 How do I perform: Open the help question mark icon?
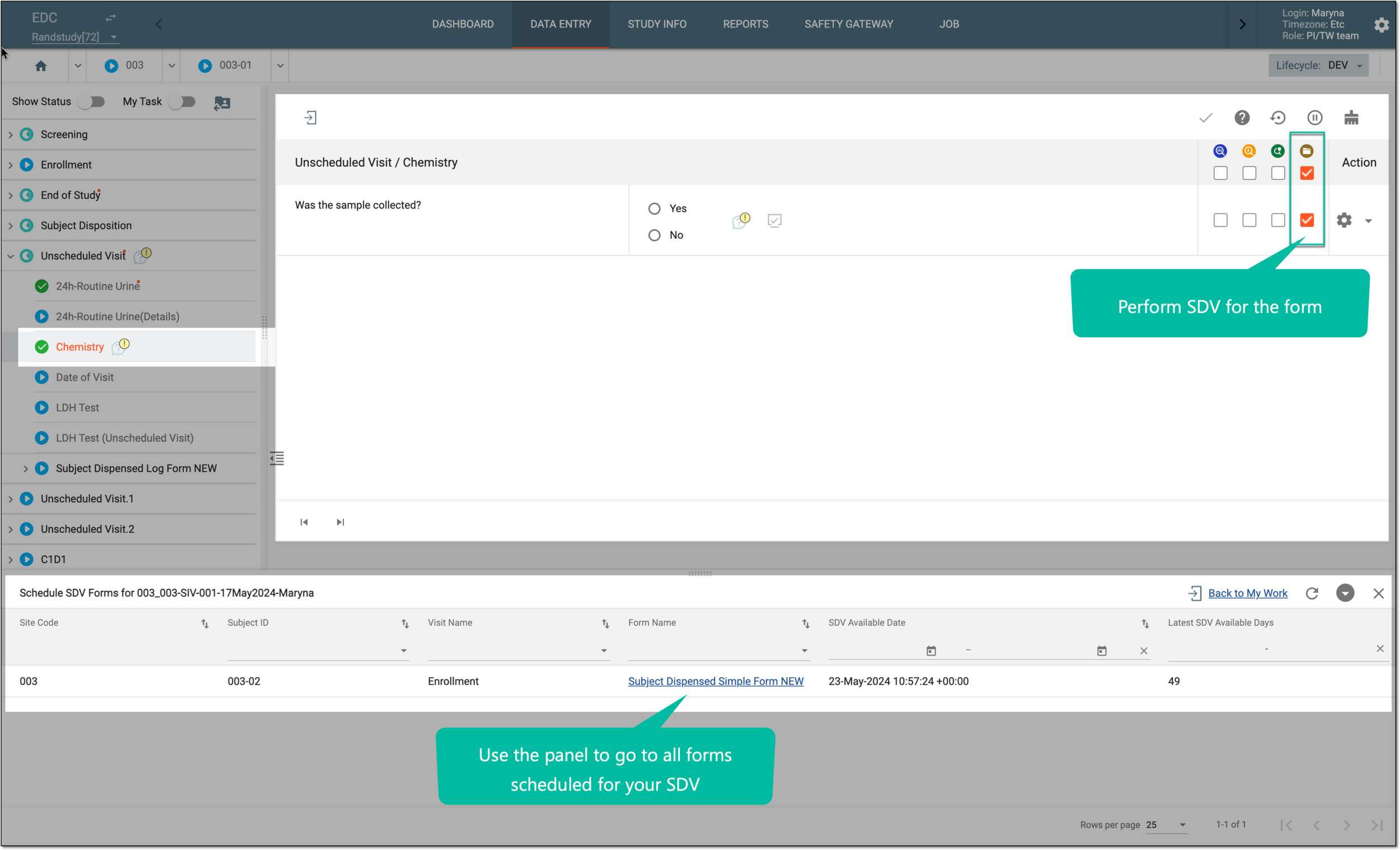click(x=1242, y=118)
